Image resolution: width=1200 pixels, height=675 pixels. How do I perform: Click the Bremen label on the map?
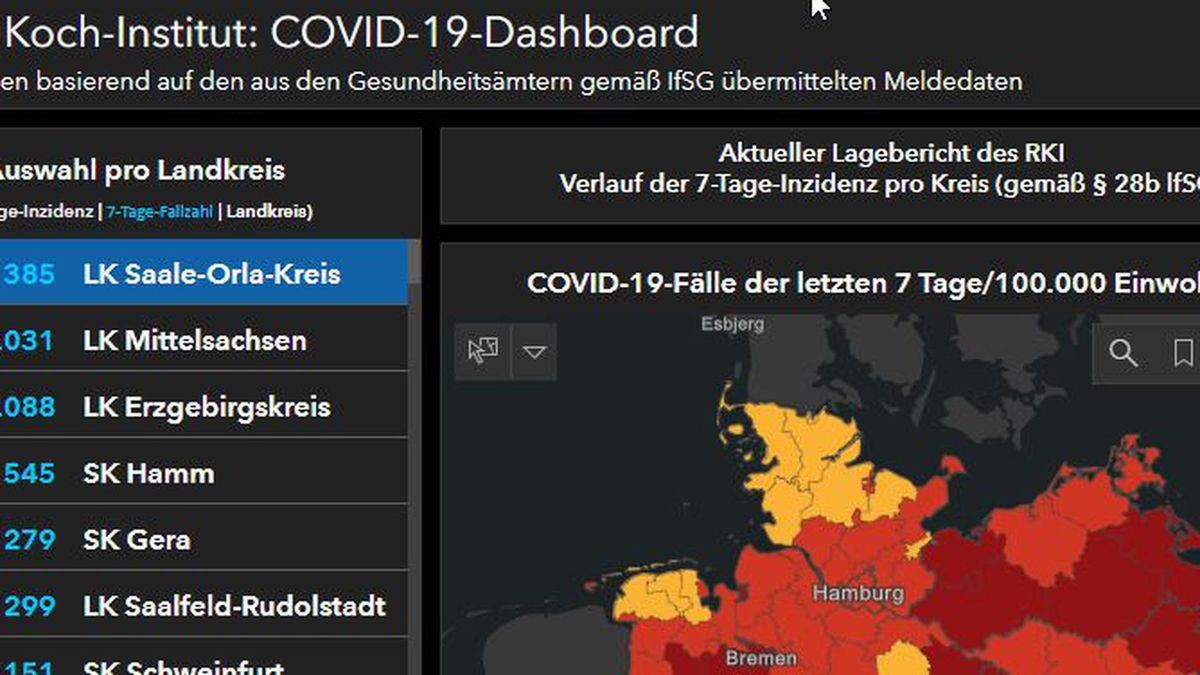pyautogui.click(x=761, y=659)
